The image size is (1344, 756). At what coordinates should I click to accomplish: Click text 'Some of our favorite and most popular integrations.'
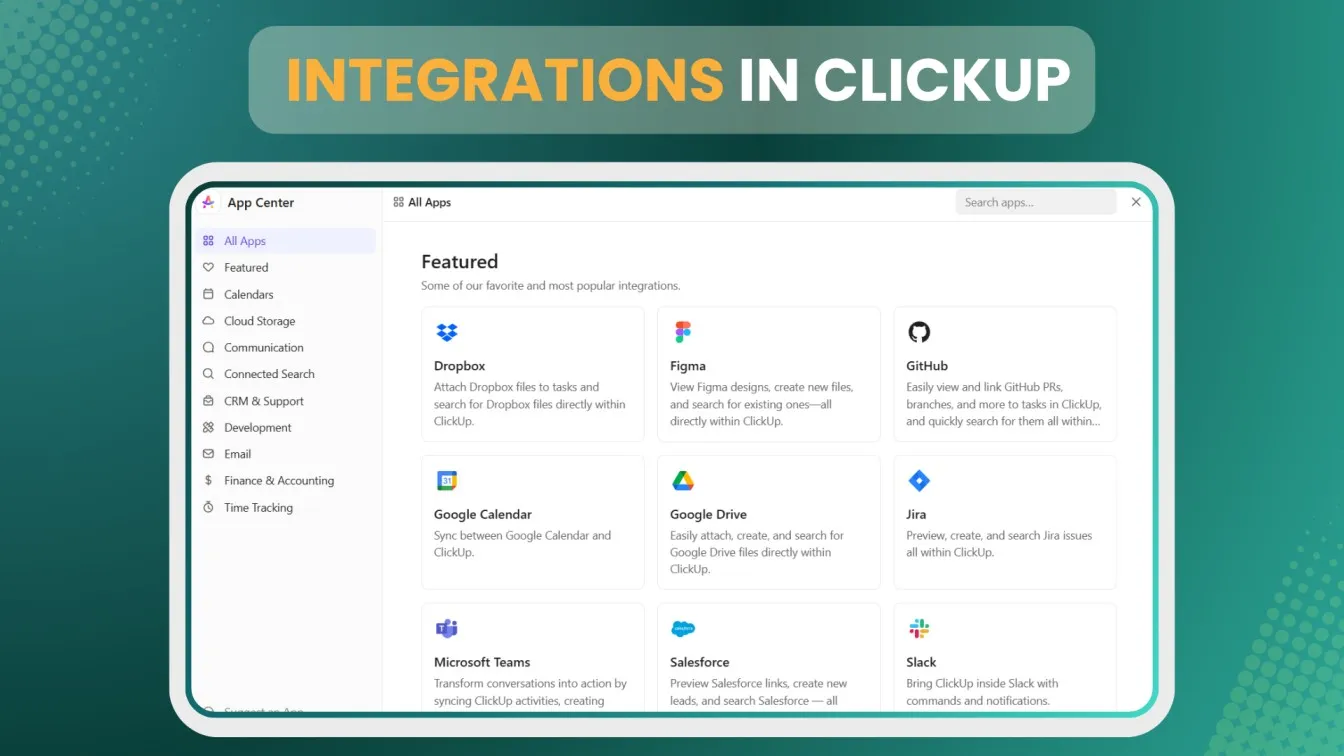[x=551, y=286]
